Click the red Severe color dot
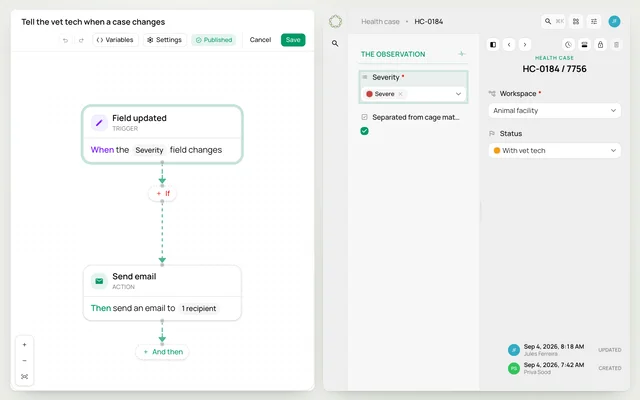640x400 pixels. tap(369, 94)
